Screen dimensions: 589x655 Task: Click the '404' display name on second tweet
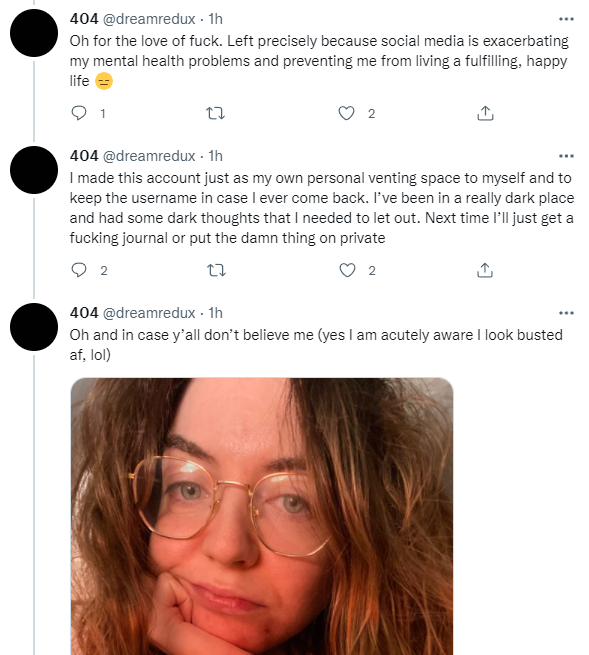[84, 156]
